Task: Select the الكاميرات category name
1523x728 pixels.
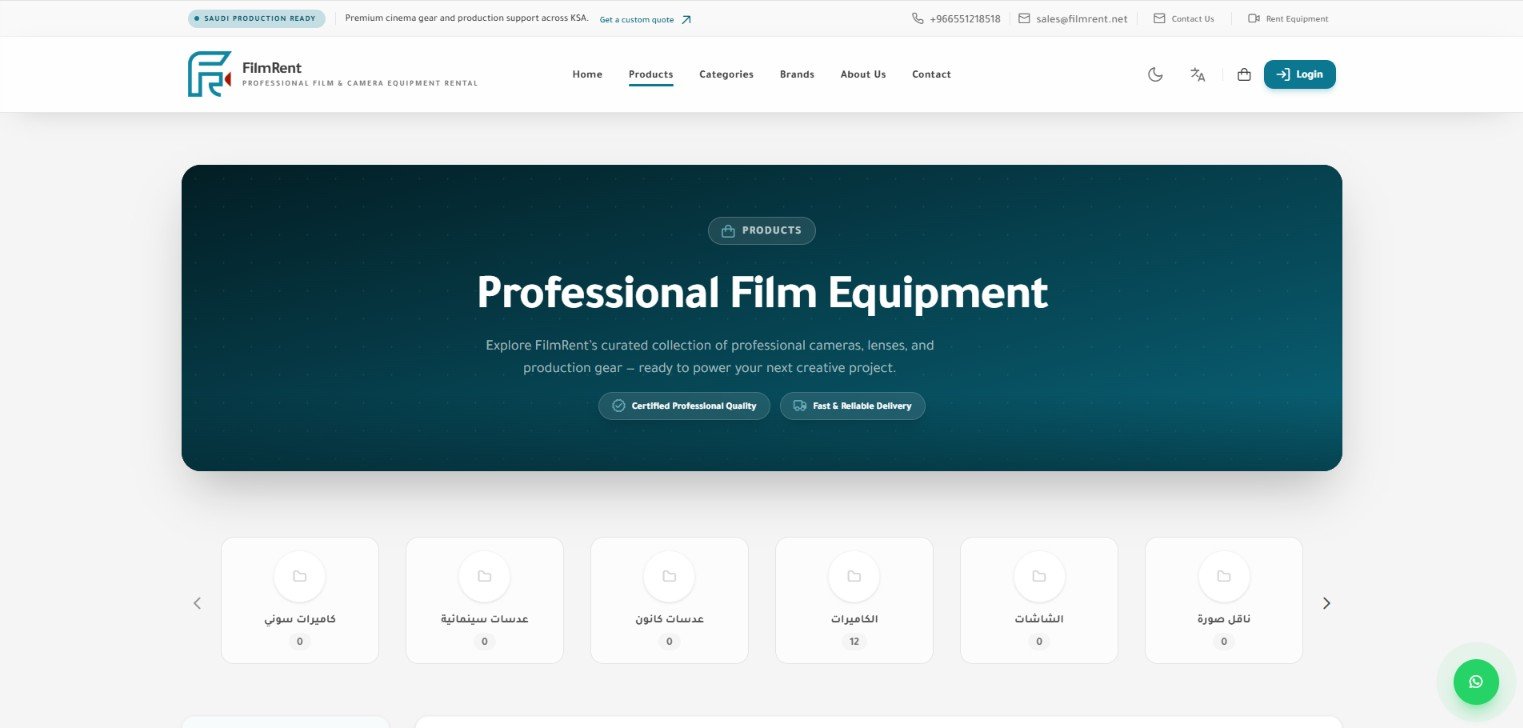Action: (x=854, y=619)
